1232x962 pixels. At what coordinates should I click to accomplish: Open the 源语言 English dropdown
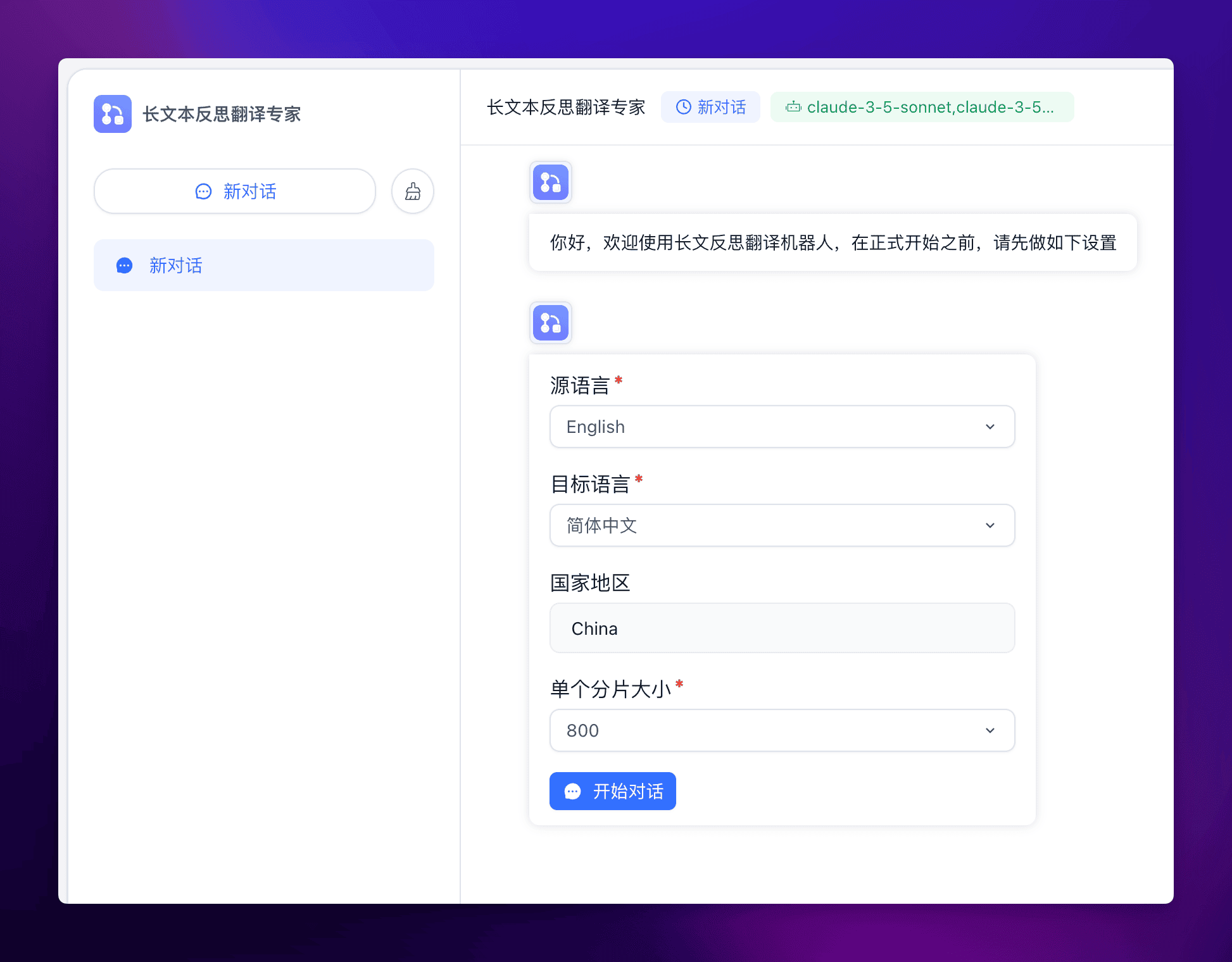pos(781,427)
